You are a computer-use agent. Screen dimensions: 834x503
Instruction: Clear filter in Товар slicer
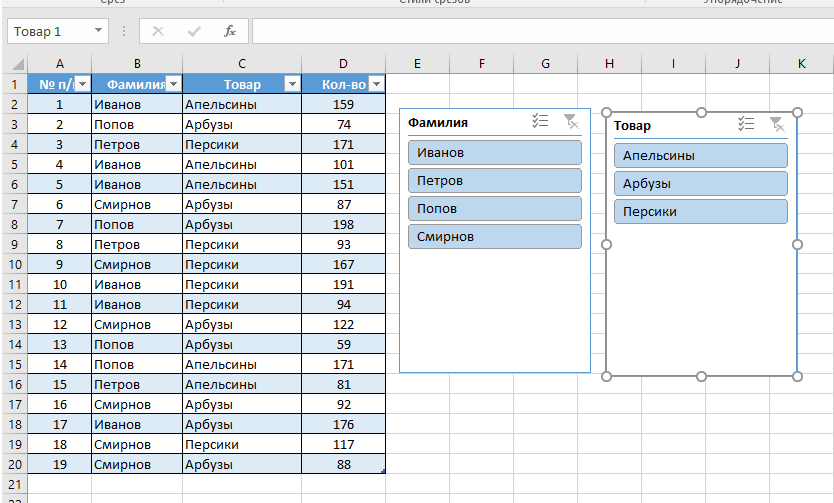pyautogui.click(x=778, y=124)
